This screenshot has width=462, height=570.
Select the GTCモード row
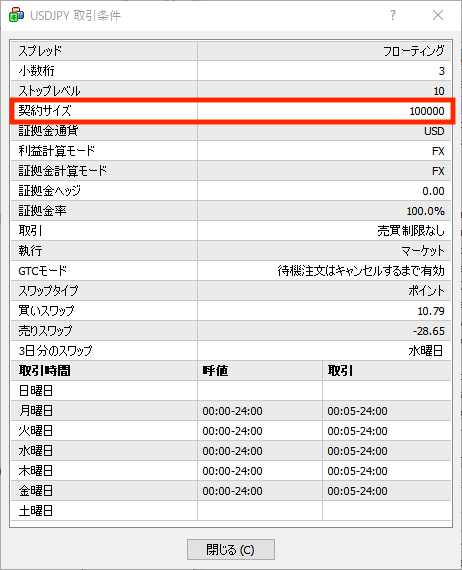(231, 271)
